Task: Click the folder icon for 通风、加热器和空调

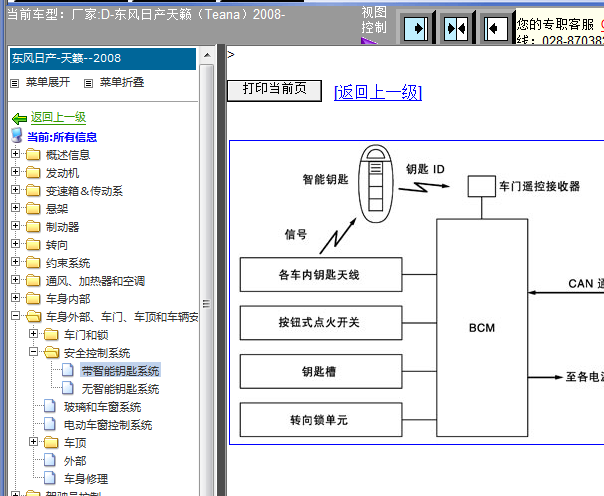Action: 33,281
